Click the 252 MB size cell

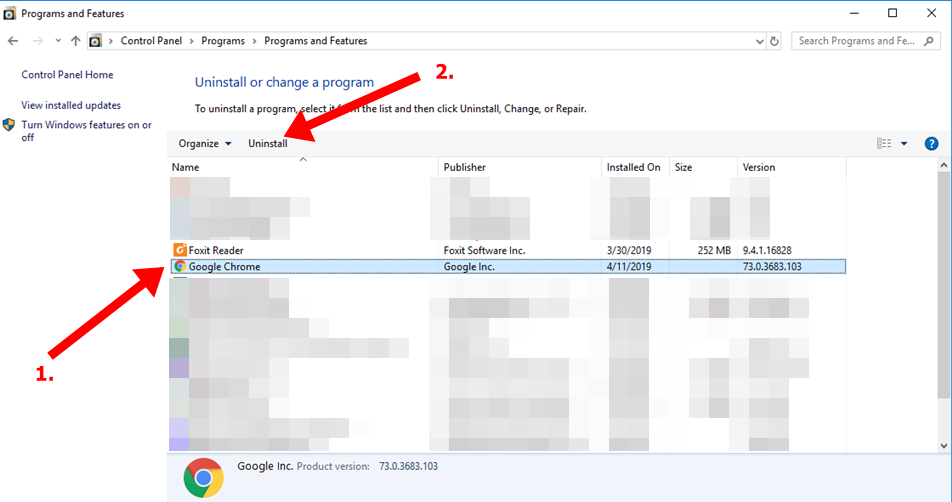714,250
